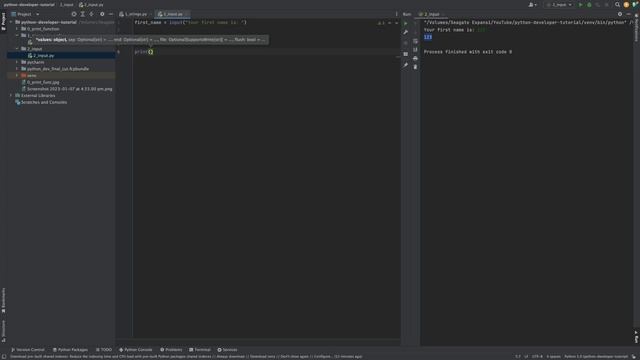Expand the python_dev_final_cut bundle folder
Screen dimensions: 640x360
pyautogui.click(x=17, y=69)
